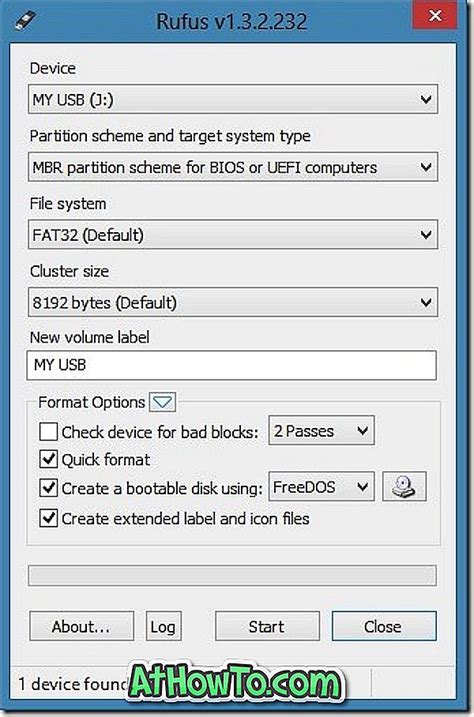Click the New volume label text field
Image resolution: width=474 pixels, height=717 pixels.
pos(232,365)
